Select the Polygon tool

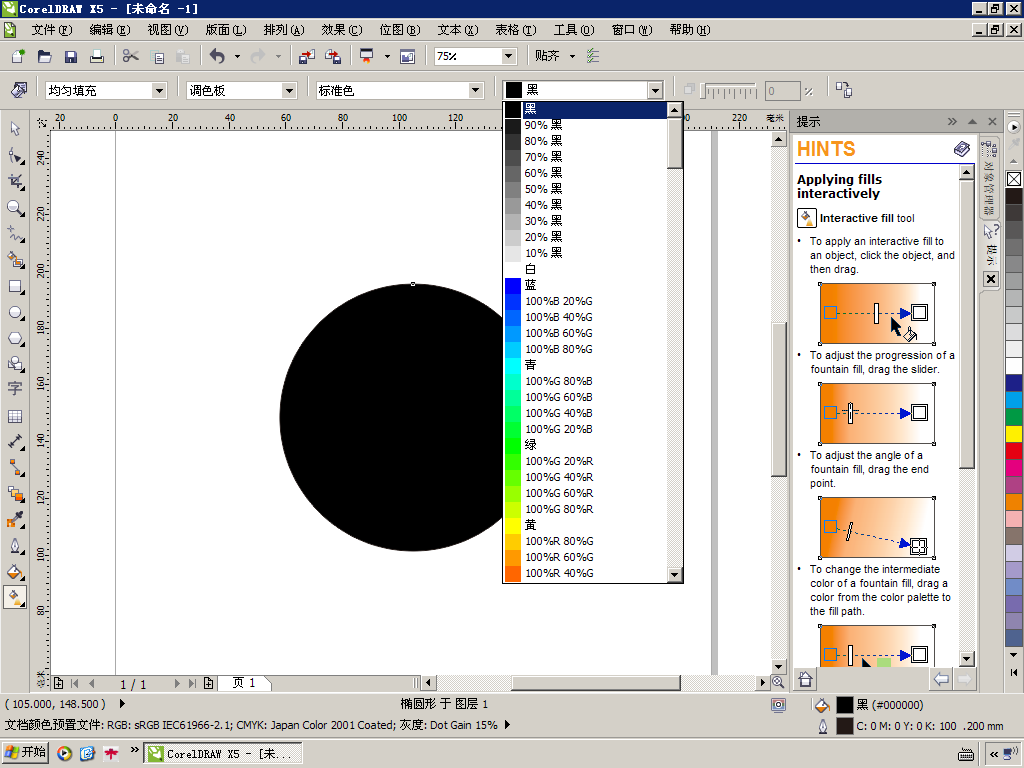(x=15, y=338)
